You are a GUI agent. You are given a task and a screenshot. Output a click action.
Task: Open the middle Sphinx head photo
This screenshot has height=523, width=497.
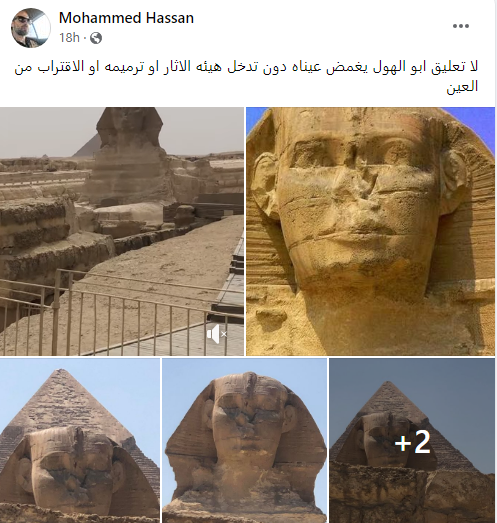(244, 441)
